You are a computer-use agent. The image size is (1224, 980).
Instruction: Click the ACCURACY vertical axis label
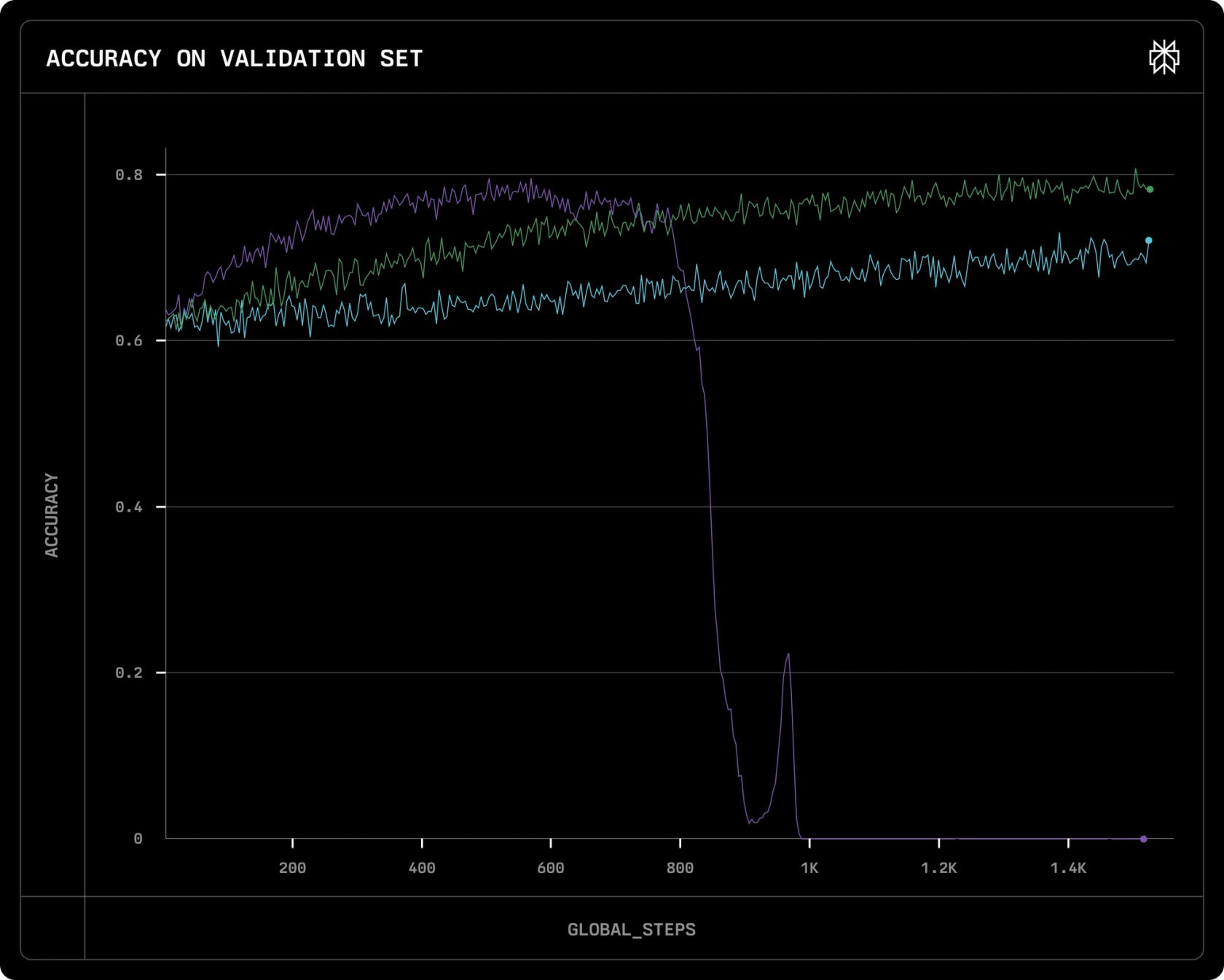pyautogui.click(x=51, y=515)
